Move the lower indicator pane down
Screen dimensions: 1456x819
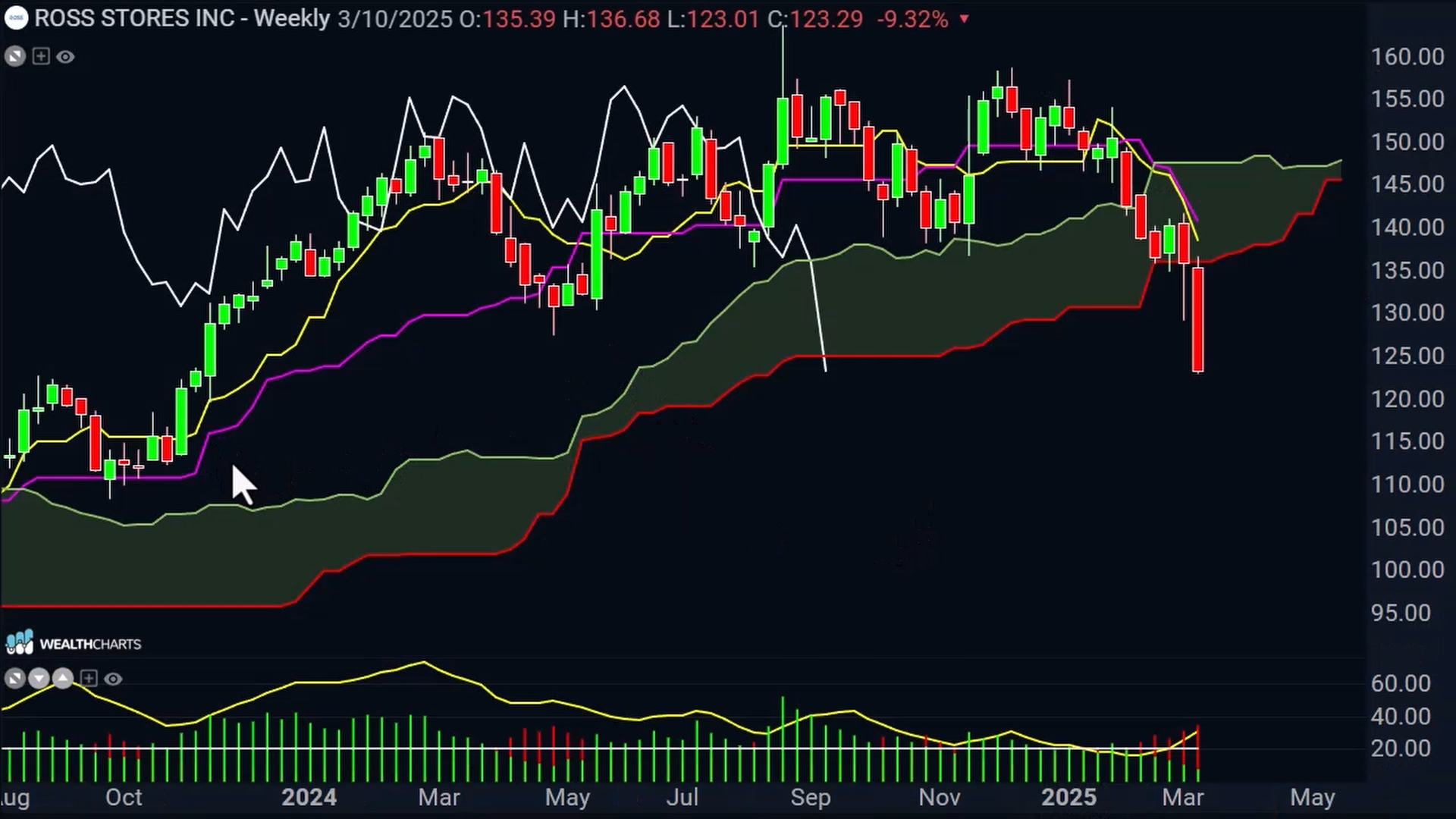(39, 679)
